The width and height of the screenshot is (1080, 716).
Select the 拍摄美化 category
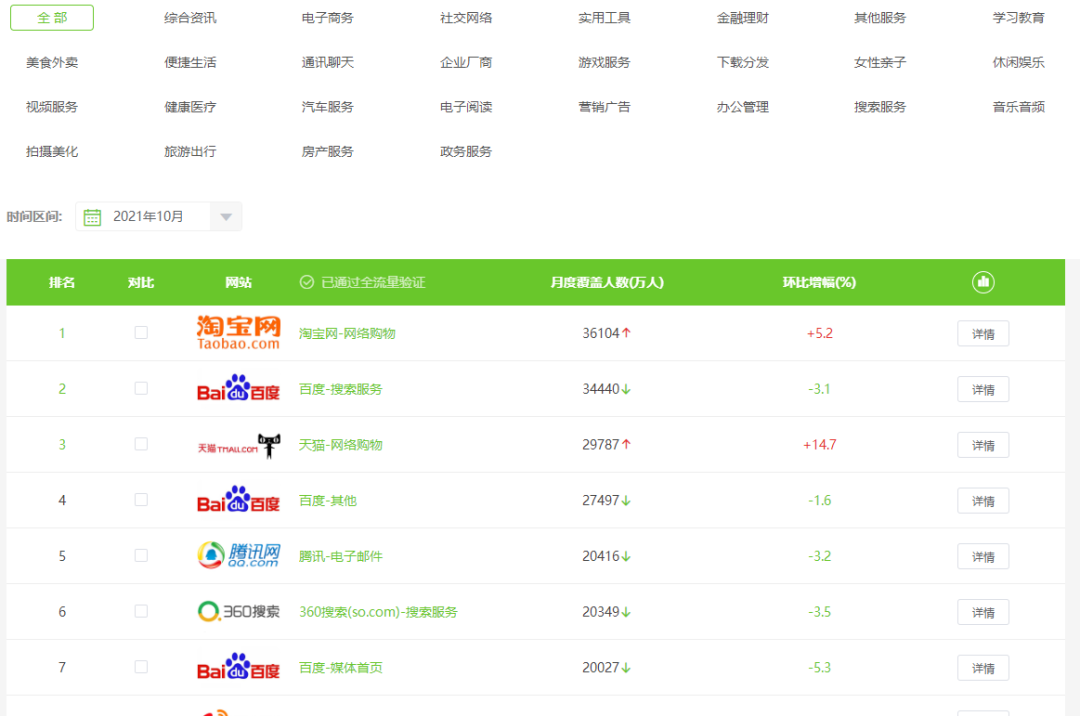(x=52, y=151)
